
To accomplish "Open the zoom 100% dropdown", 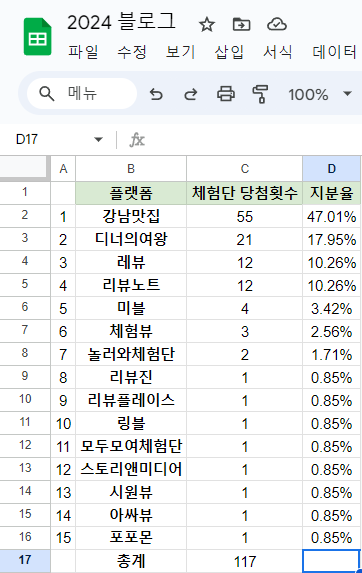I will click(x=320, y=94).
